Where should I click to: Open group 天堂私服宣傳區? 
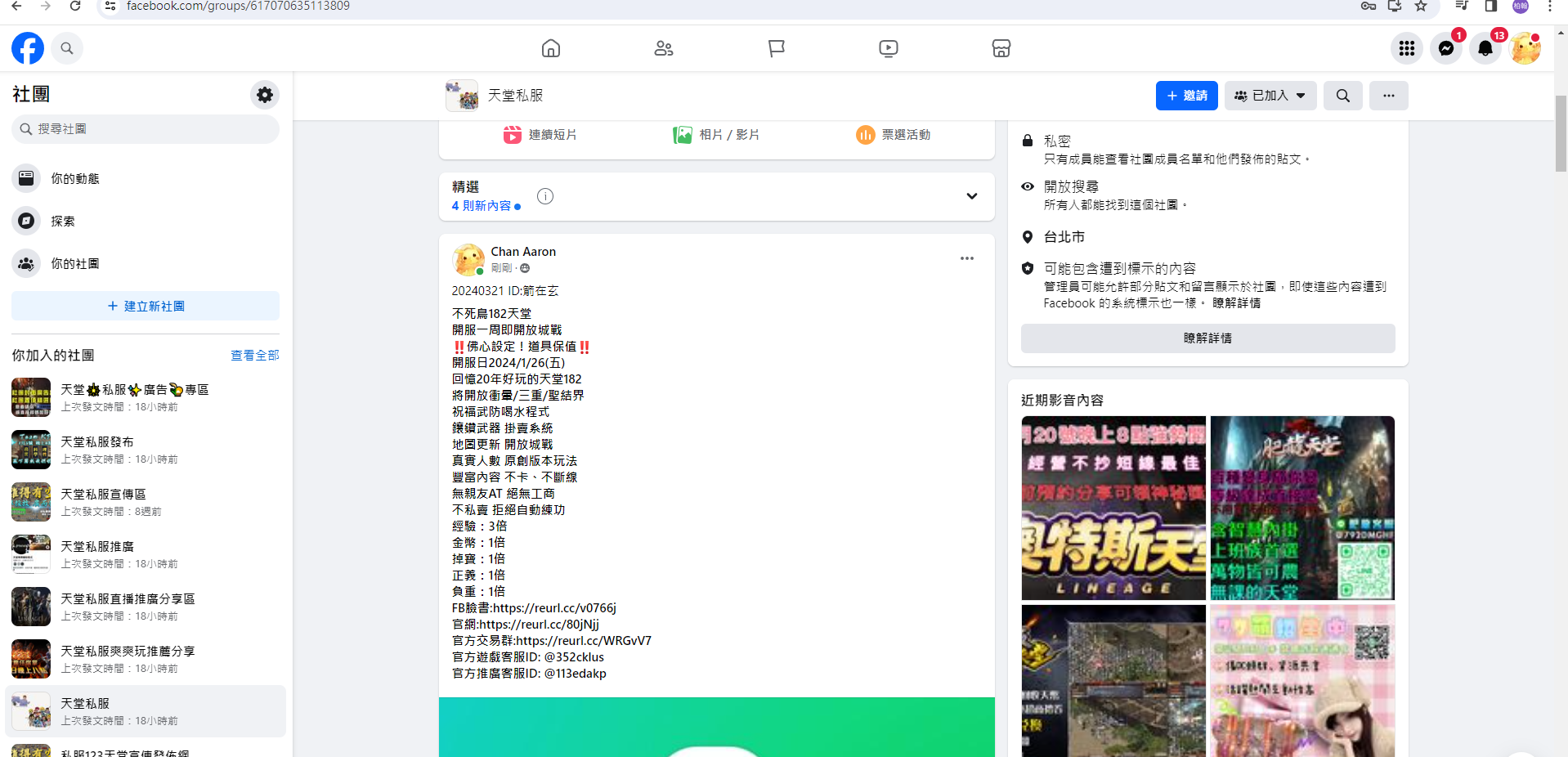[146, 502]
